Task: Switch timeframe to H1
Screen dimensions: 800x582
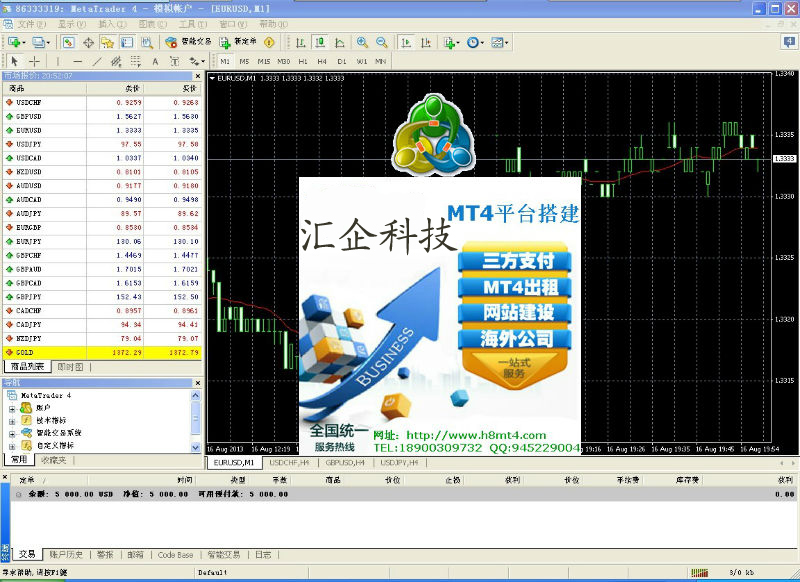Action: tap(303, 61)
